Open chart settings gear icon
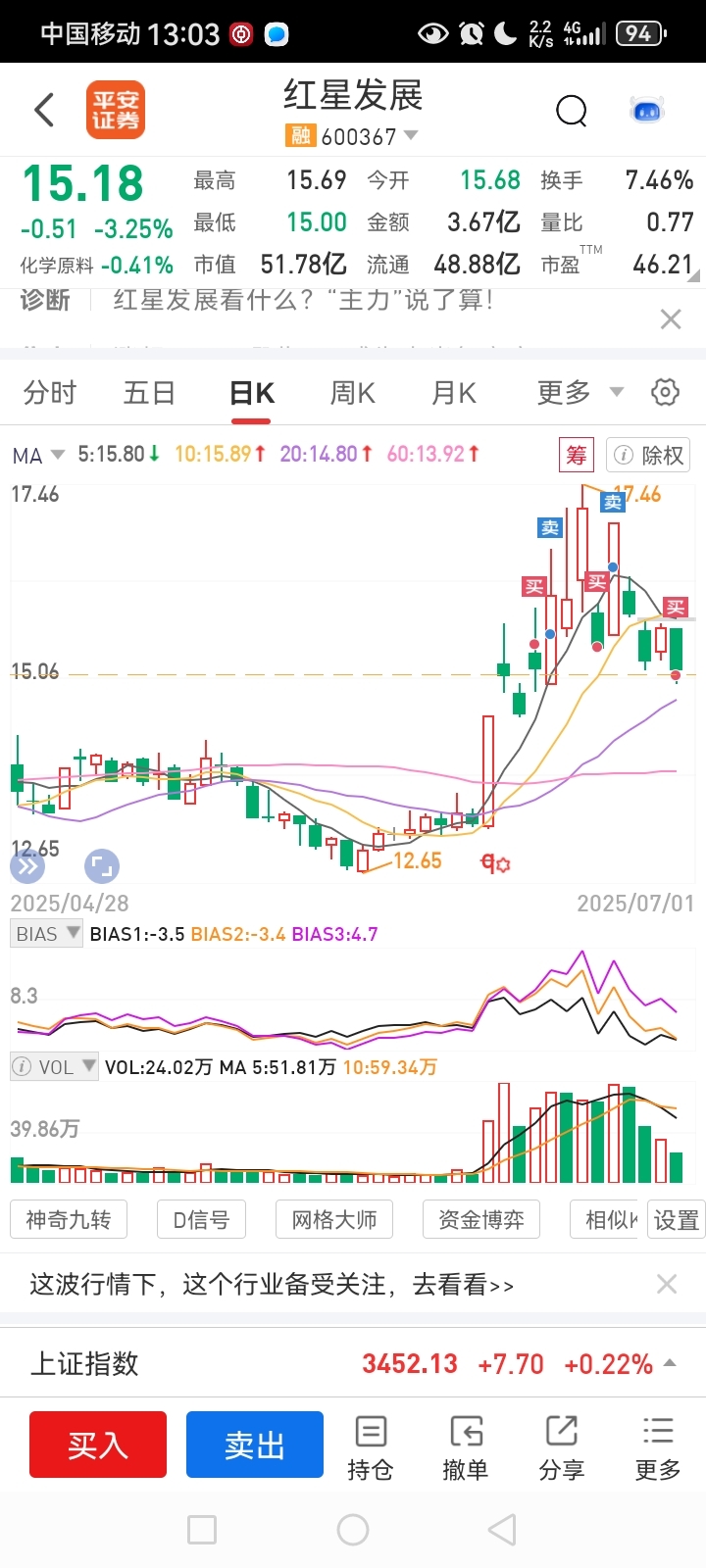This screenshot has height=1568, width=706. [x=665, y=392]
